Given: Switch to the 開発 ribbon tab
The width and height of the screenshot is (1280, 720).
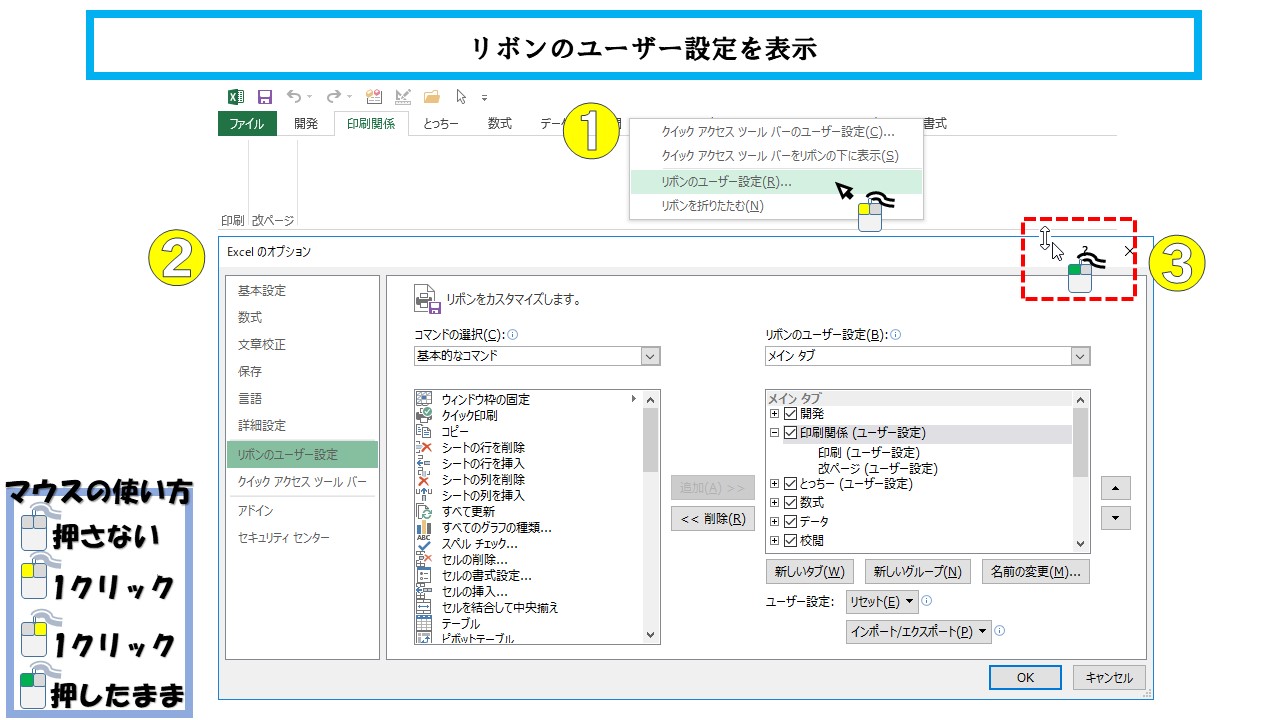Looking at the screenshot, I should (x=306, y=124).
